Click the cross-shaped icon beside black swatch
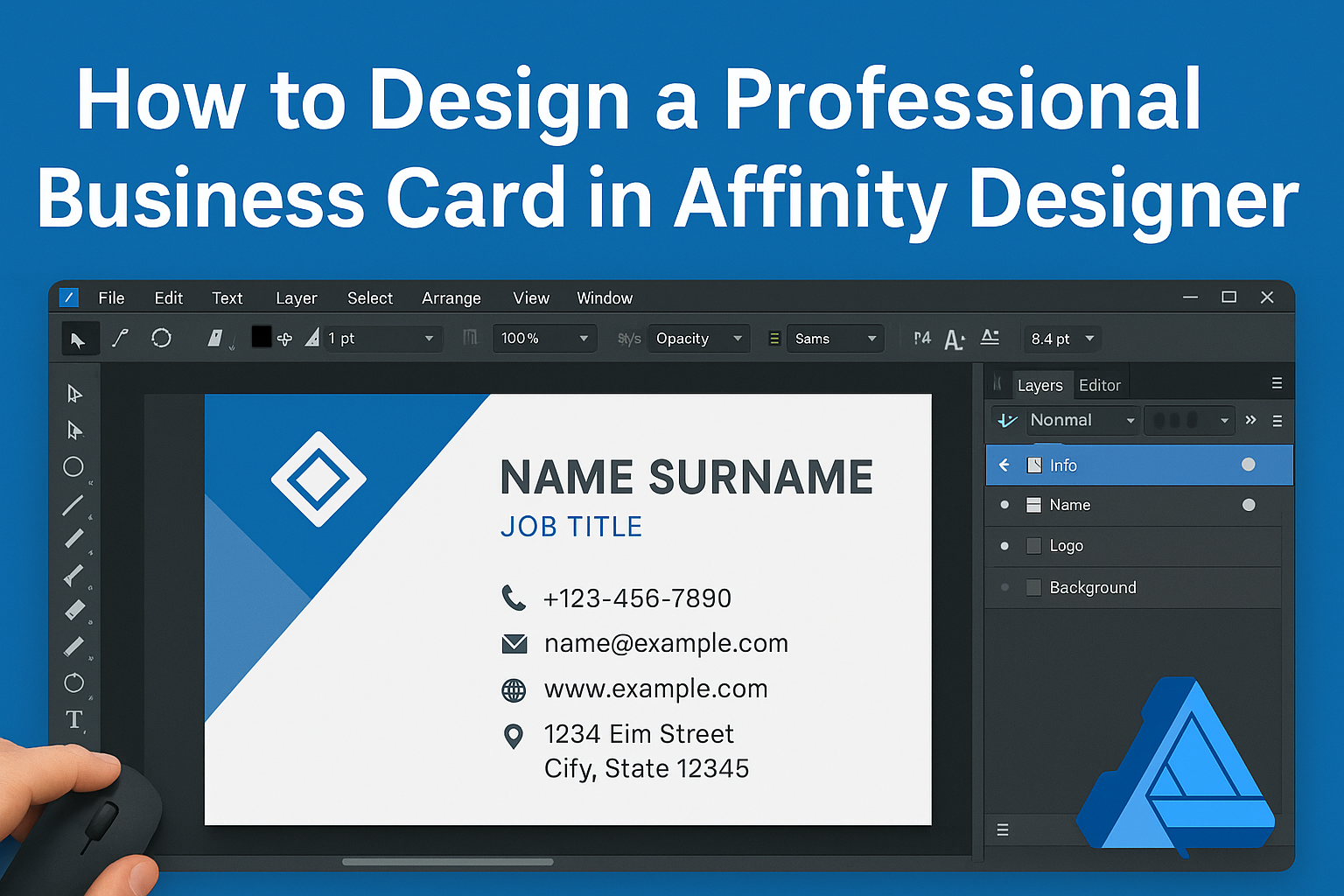Viewport: 1344px width, 896px height. pos(285,339)
